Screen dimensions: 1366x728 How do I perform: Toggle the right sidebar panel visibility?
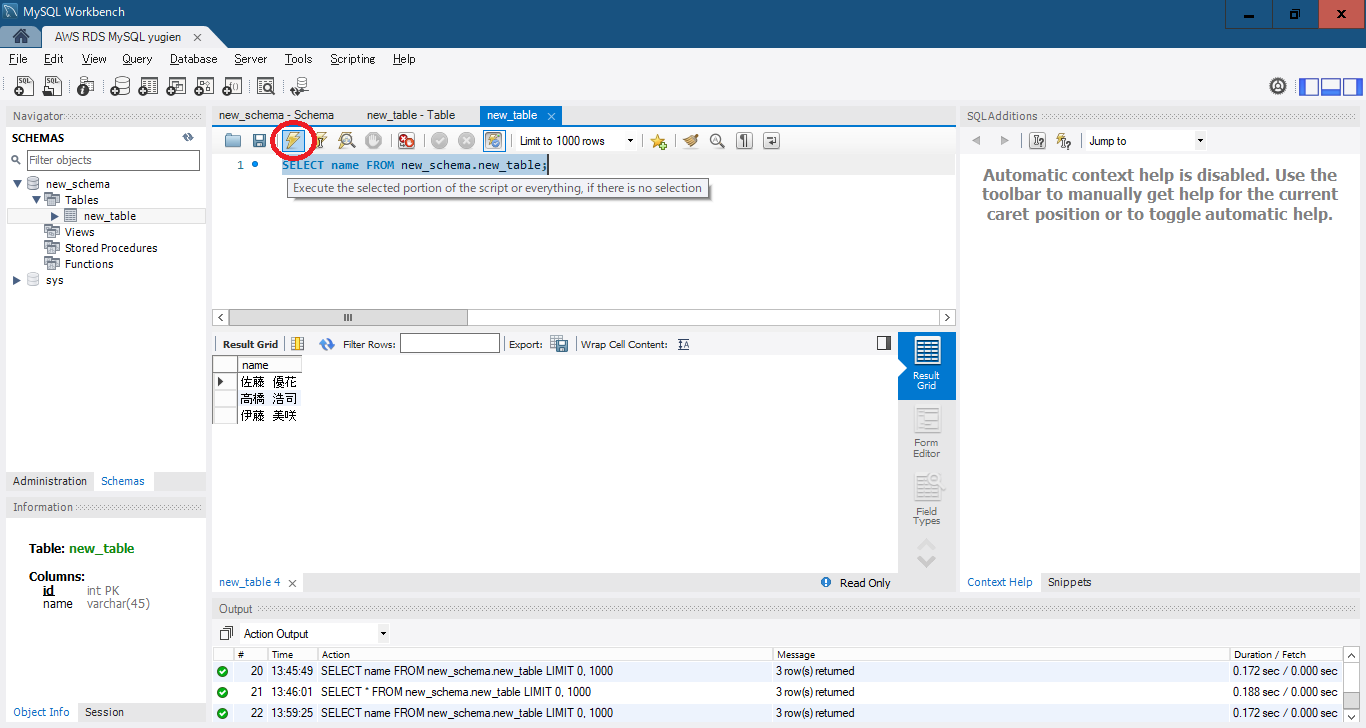[x=1352, y=87]
